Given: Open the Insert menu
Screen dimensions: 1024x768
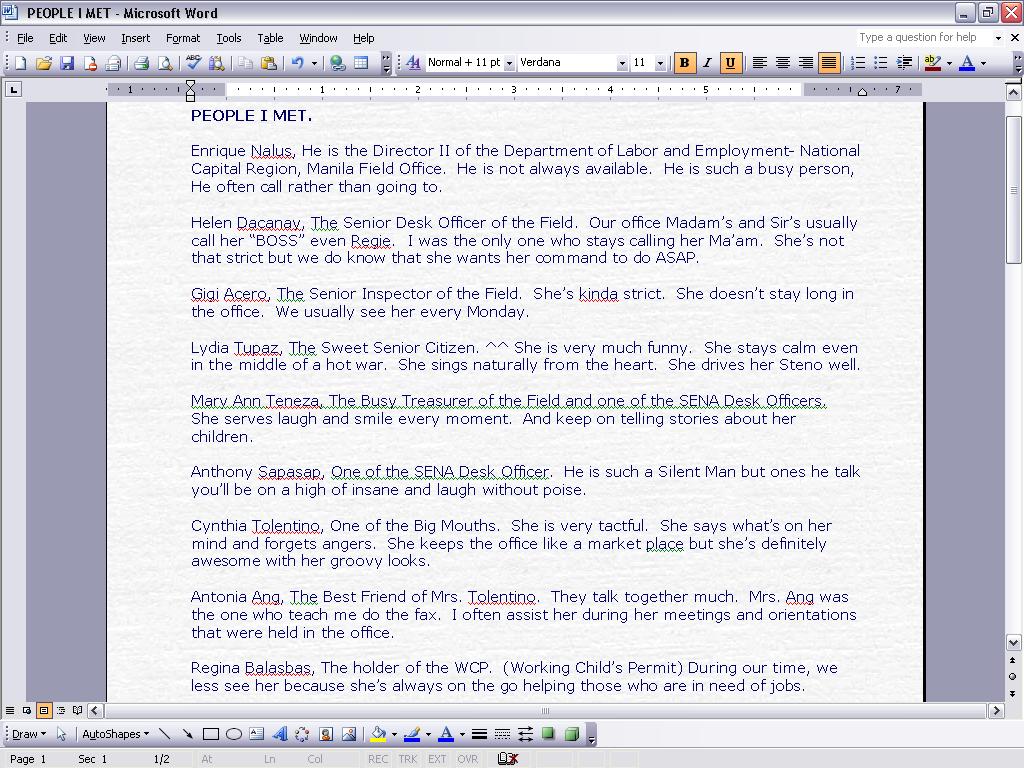Looking at the screenshot, I should [135, 38].
